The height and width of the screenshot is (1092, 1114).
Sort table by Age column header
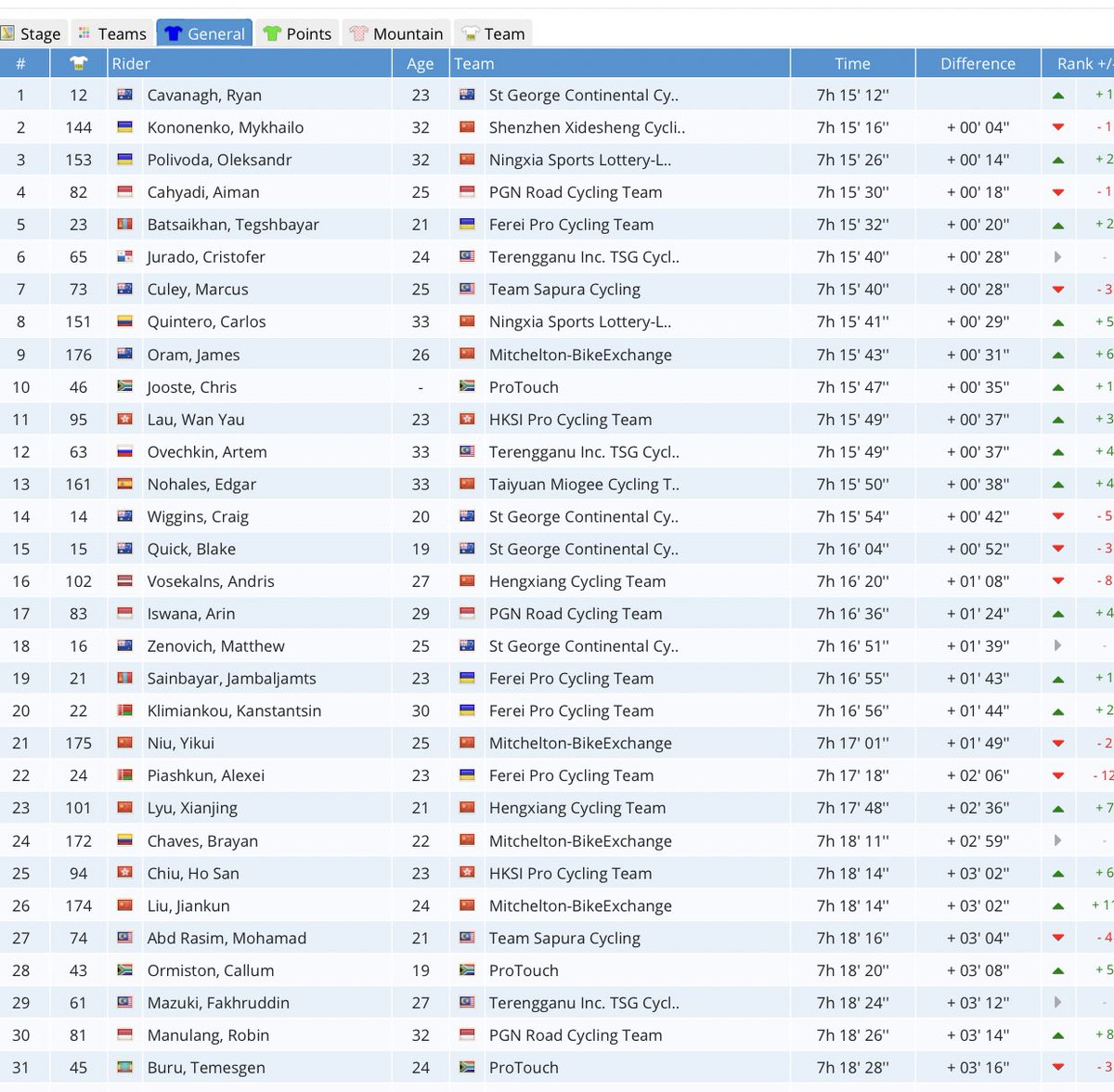click(421, 63)
